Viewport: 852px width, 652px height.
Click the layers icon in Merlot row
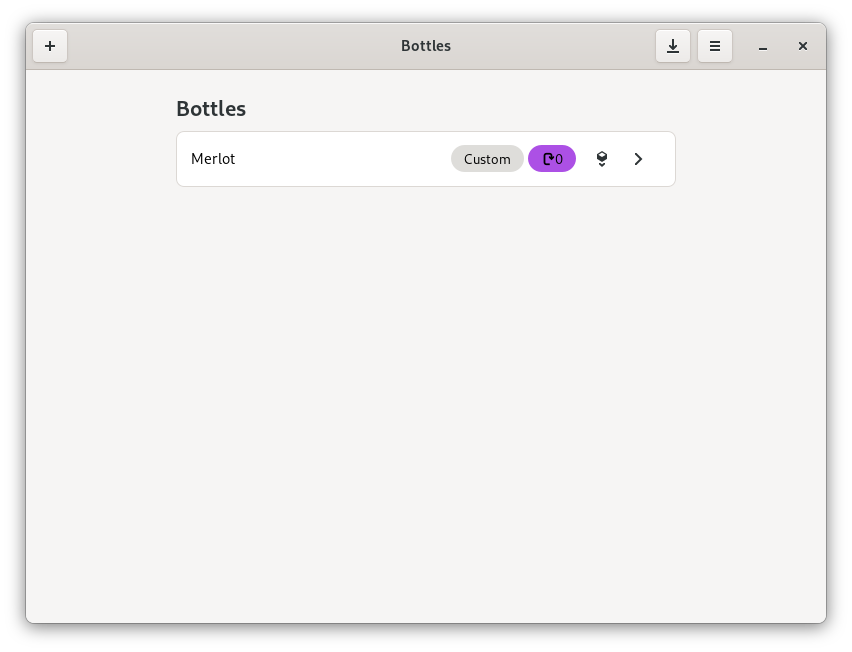(x=602, y=159)
